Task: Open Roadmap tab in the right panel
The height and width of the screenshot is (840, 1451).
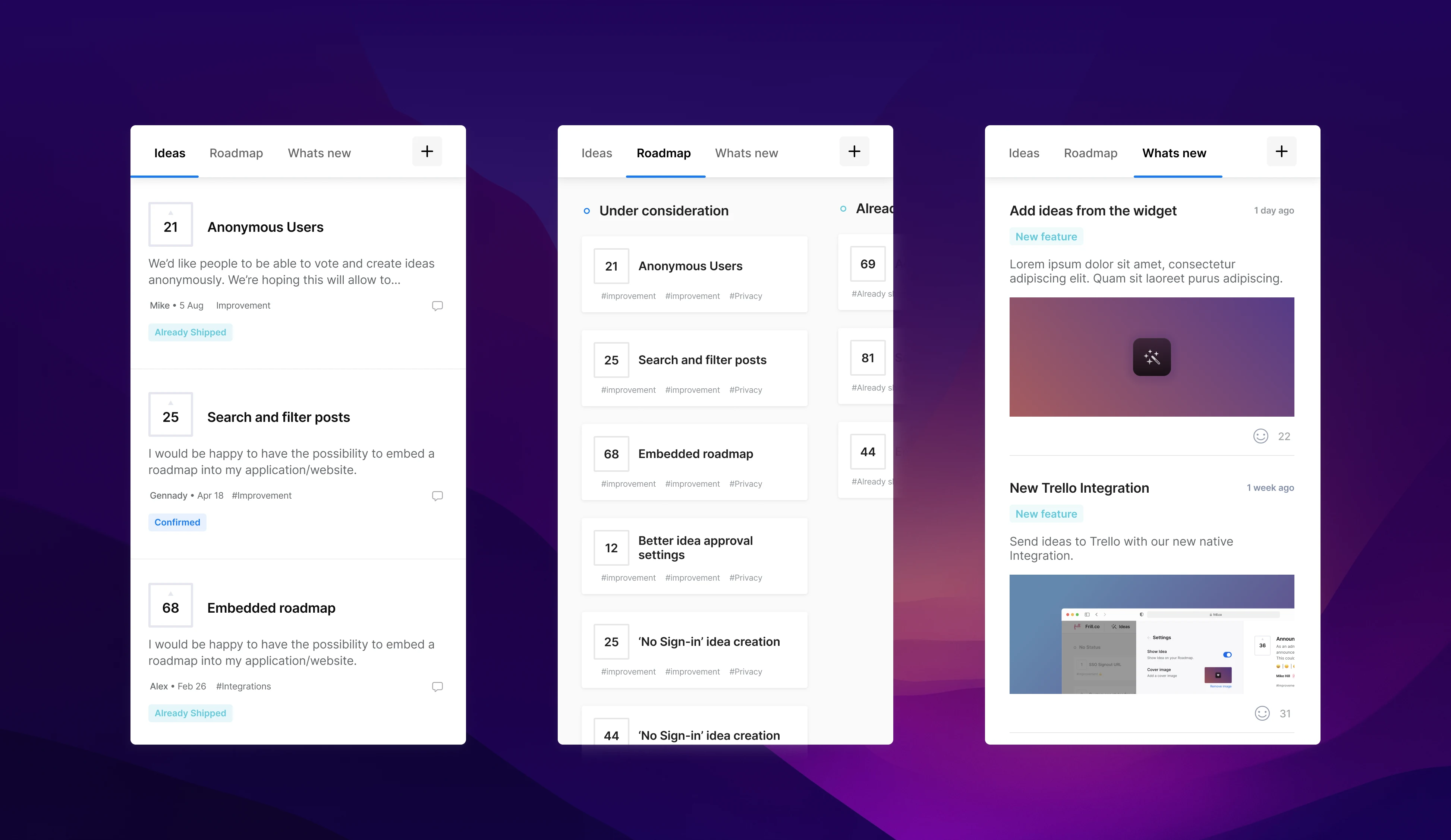Action: click(x=1090, y=153)
